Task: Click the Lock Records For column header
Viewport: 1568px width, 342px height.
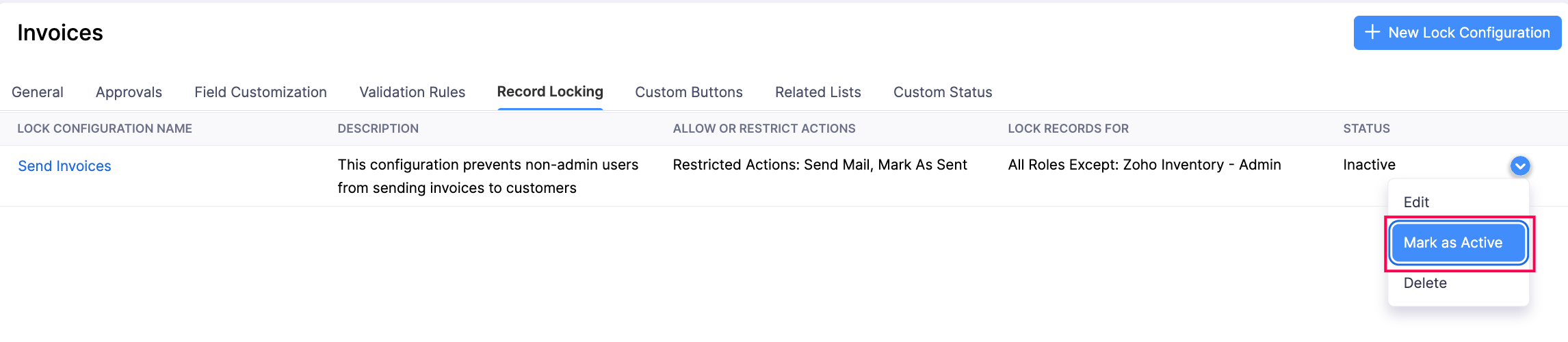Action: pos(1068,129)
